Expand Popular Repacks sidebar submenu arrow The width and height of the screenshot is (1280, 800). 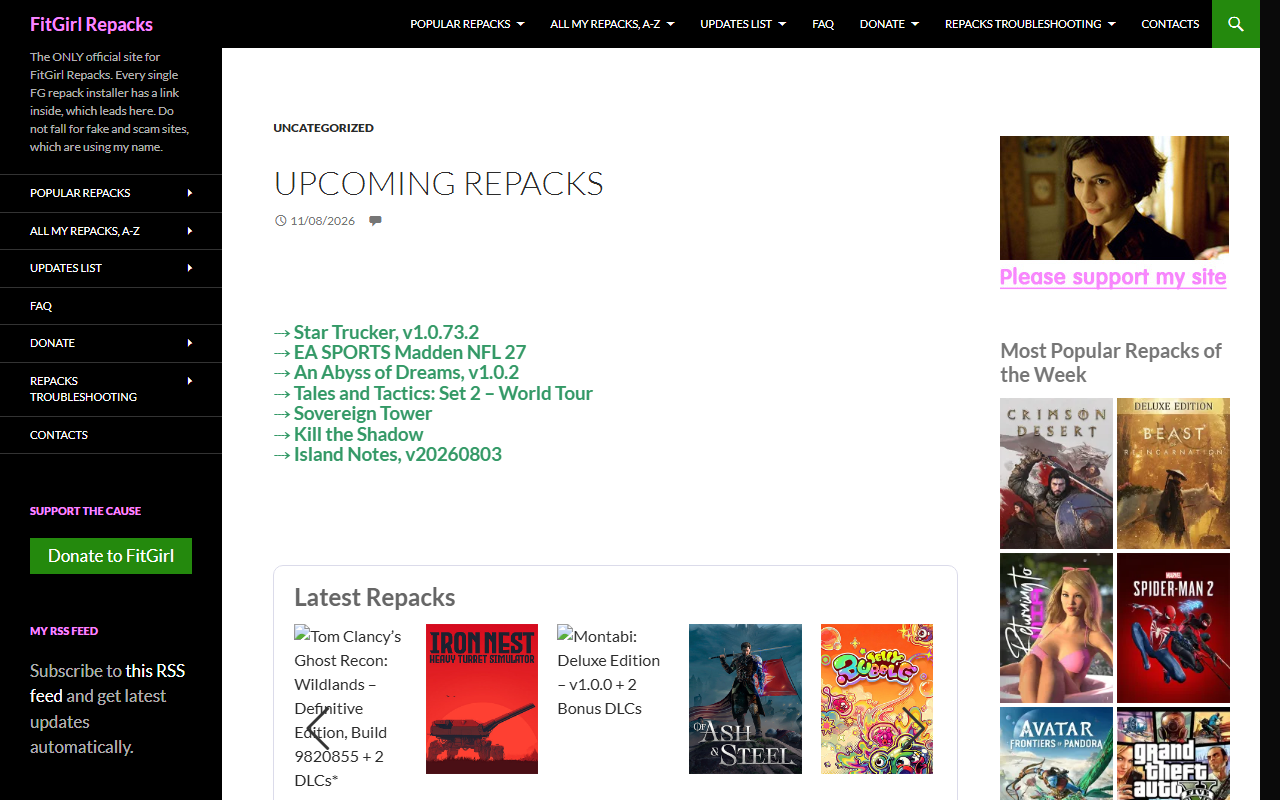pyautogui.click(x=190, y=193)
